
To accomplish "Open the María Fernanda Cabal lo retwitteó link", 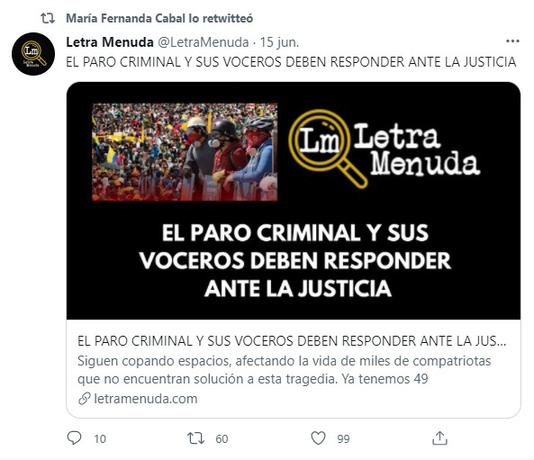I will pos(159,18).
